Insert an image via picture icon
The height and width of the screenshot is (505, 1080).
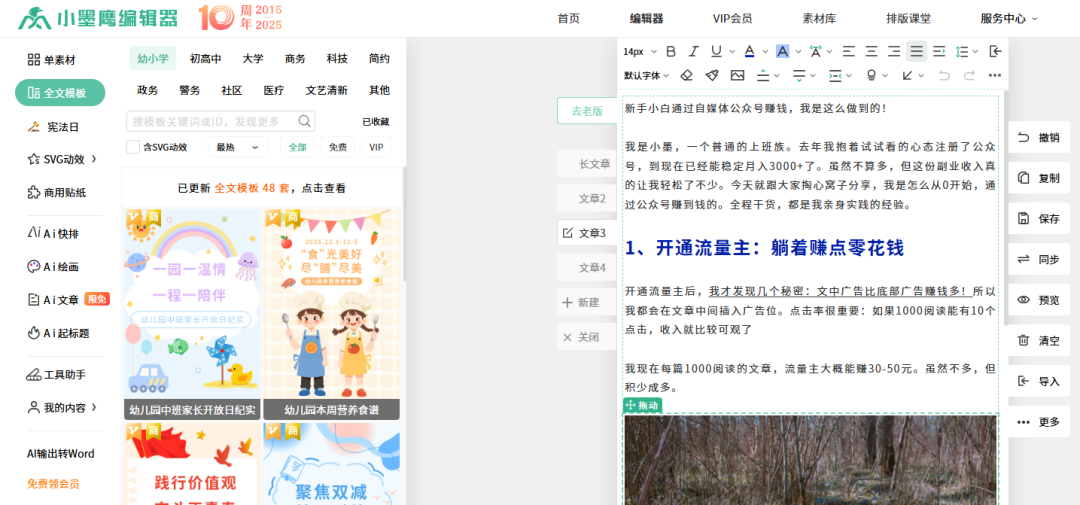[x=738, y=75]
